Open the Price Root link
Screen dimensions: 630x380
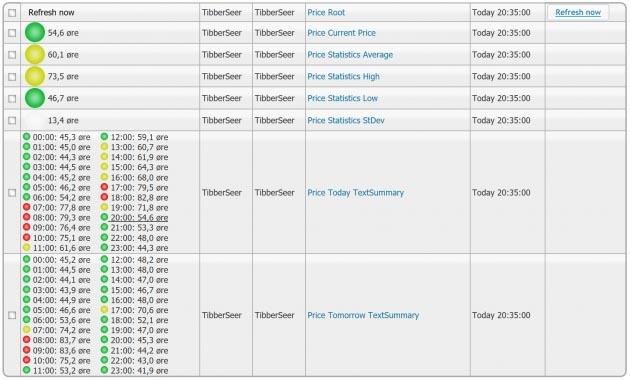pos(326,12)
